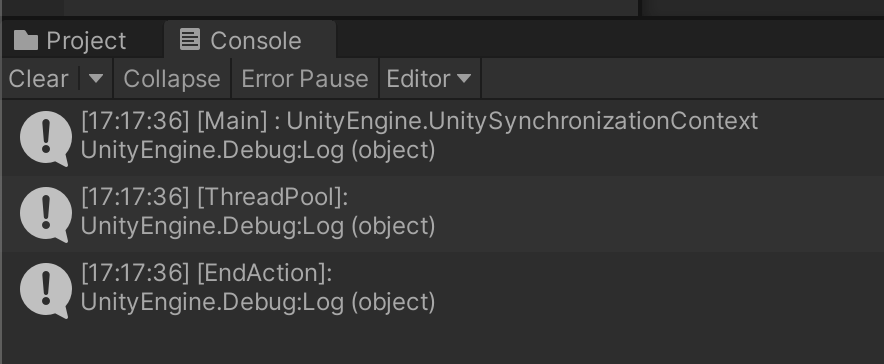Select the [ThreadPool] log entry
This screenshot has height=364, width=884.
click(x=443, y=214)
